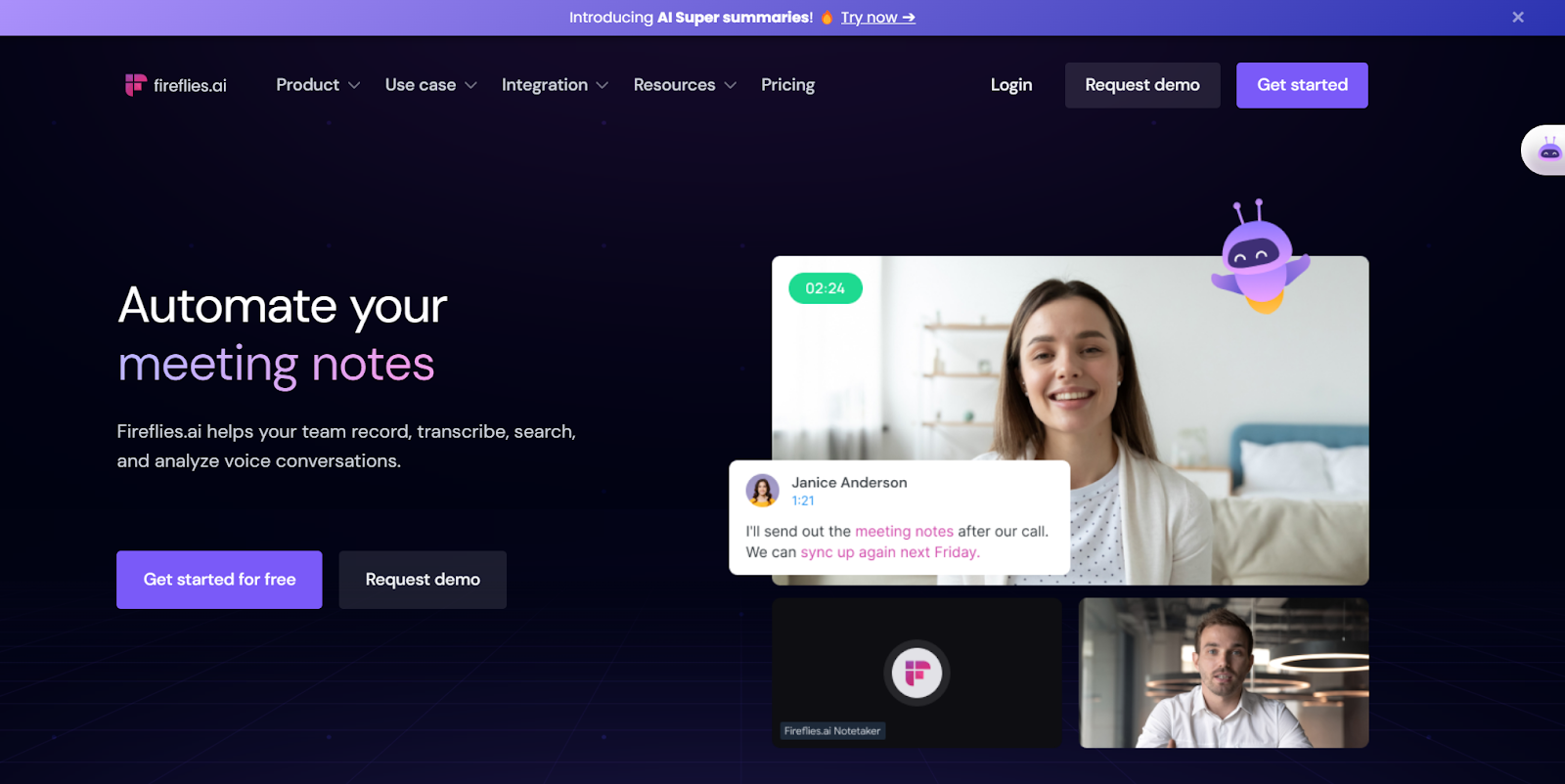Screen dimensions: 1565x784
Task: Click 'sync up again next Friday.' text
Action: click(890, 552)
